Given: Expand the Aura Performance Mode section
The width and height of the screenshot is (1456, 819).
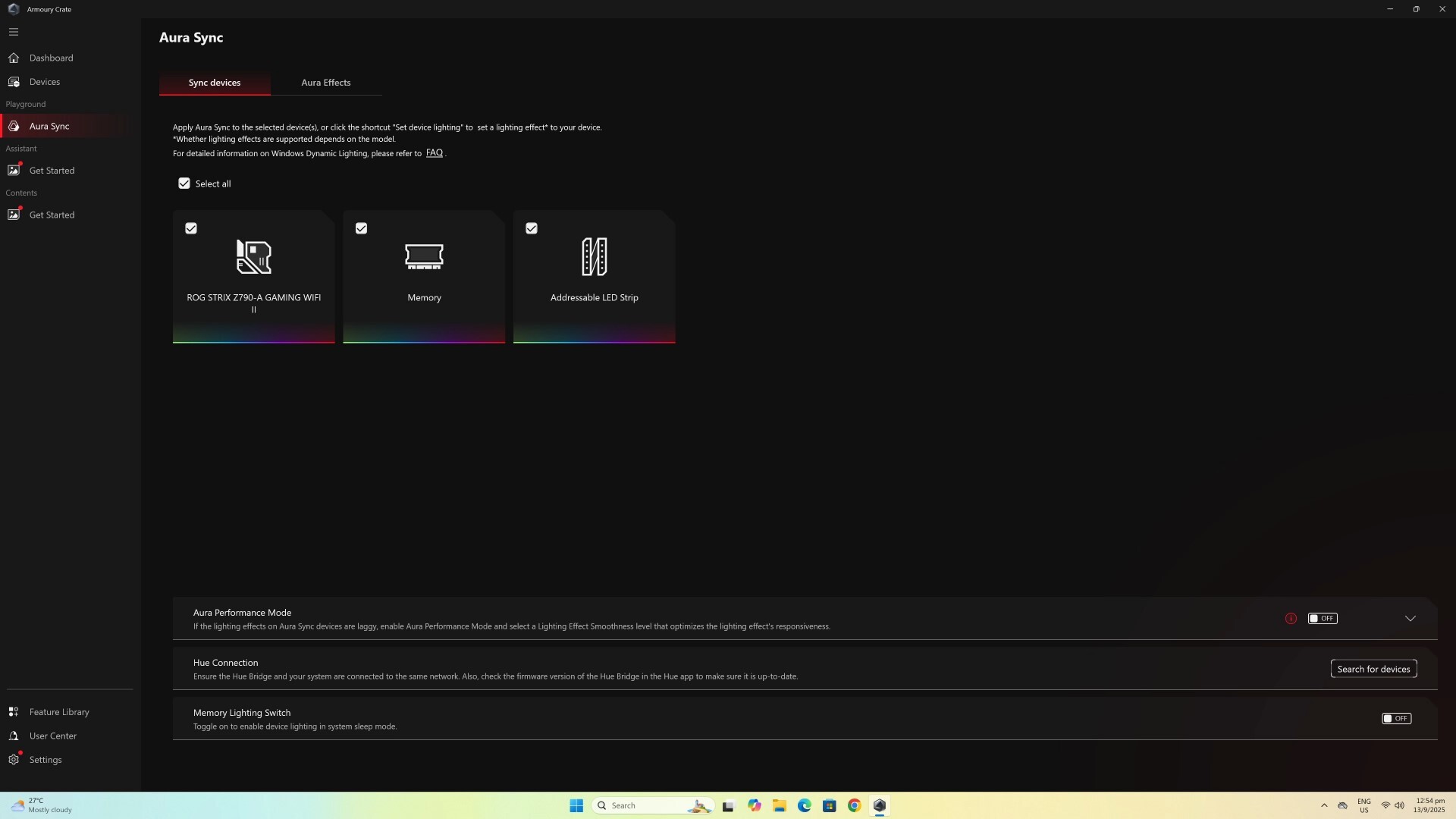Looking at the screenshot, I should pyautogui.click(x=1410, y=619).
